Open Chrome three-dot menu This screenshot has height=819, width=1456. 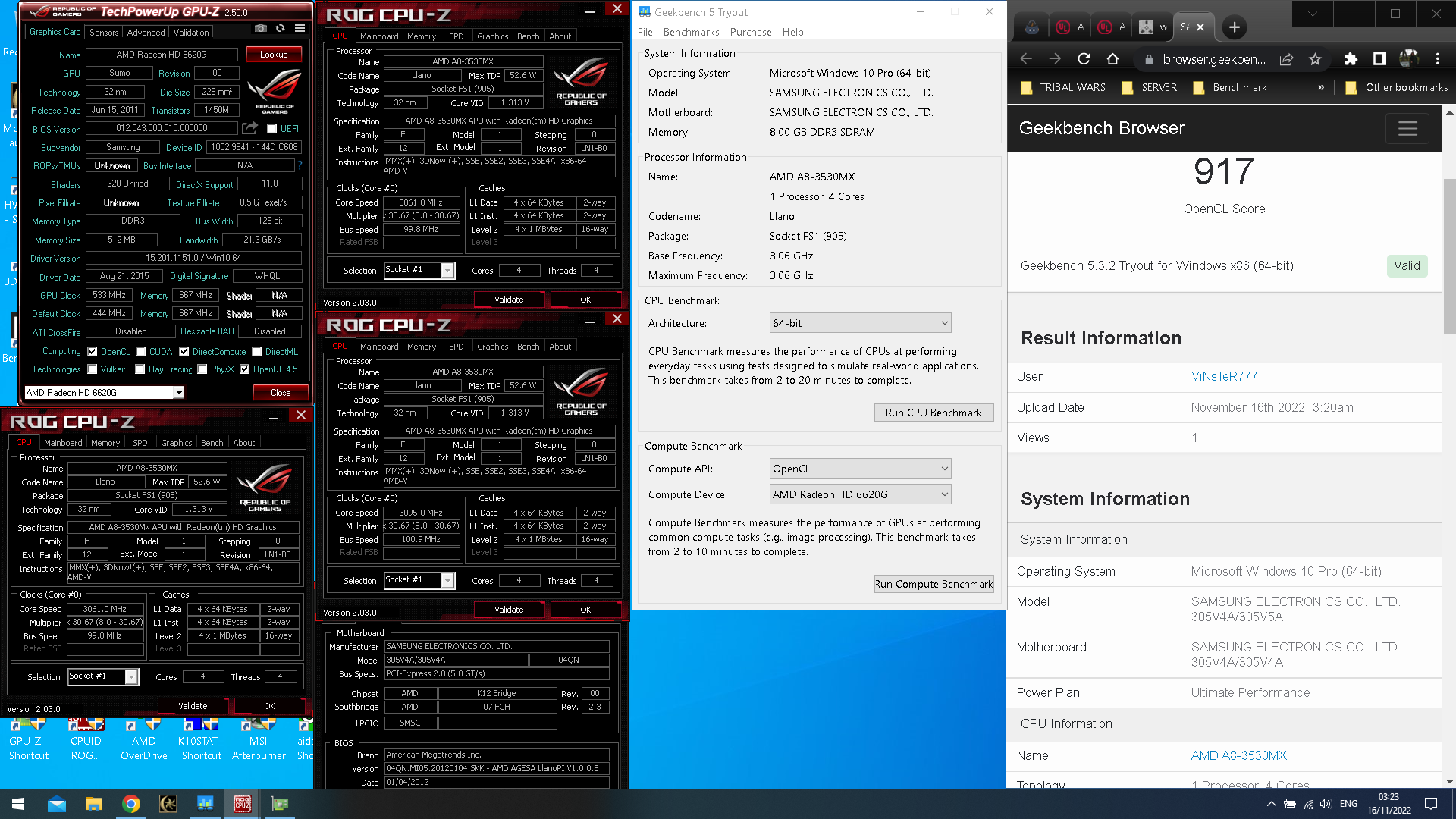click(1437, 59)
